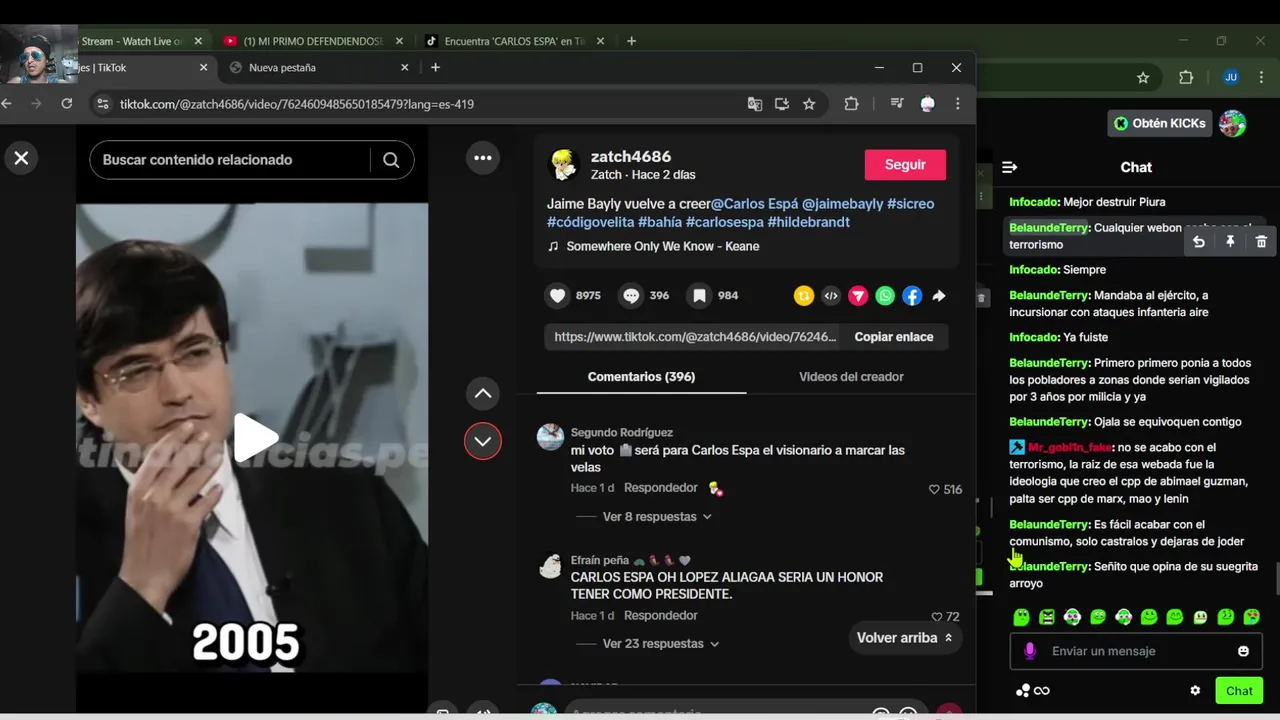Open the Somewhere Only We Know music link
Screen dimensions: 1280x720
pyautogui.click(x=662, y=246)
